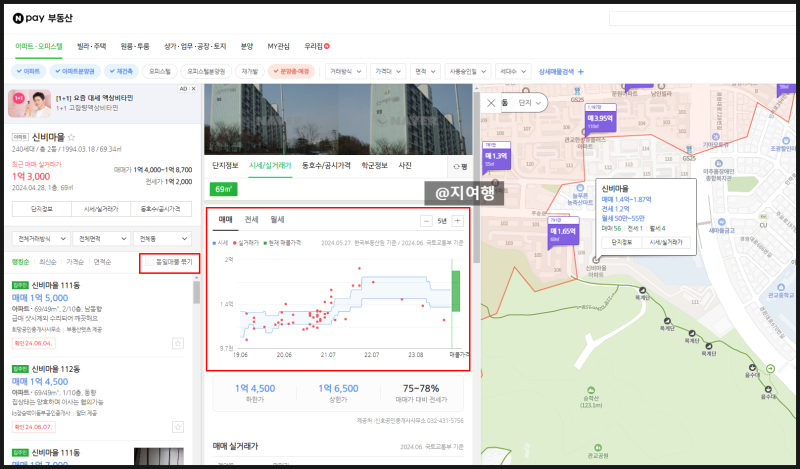800x469 pixels.
Task: Open the 면적 filter dropdown
Action: pyautogui.click(x=426, y=71)
